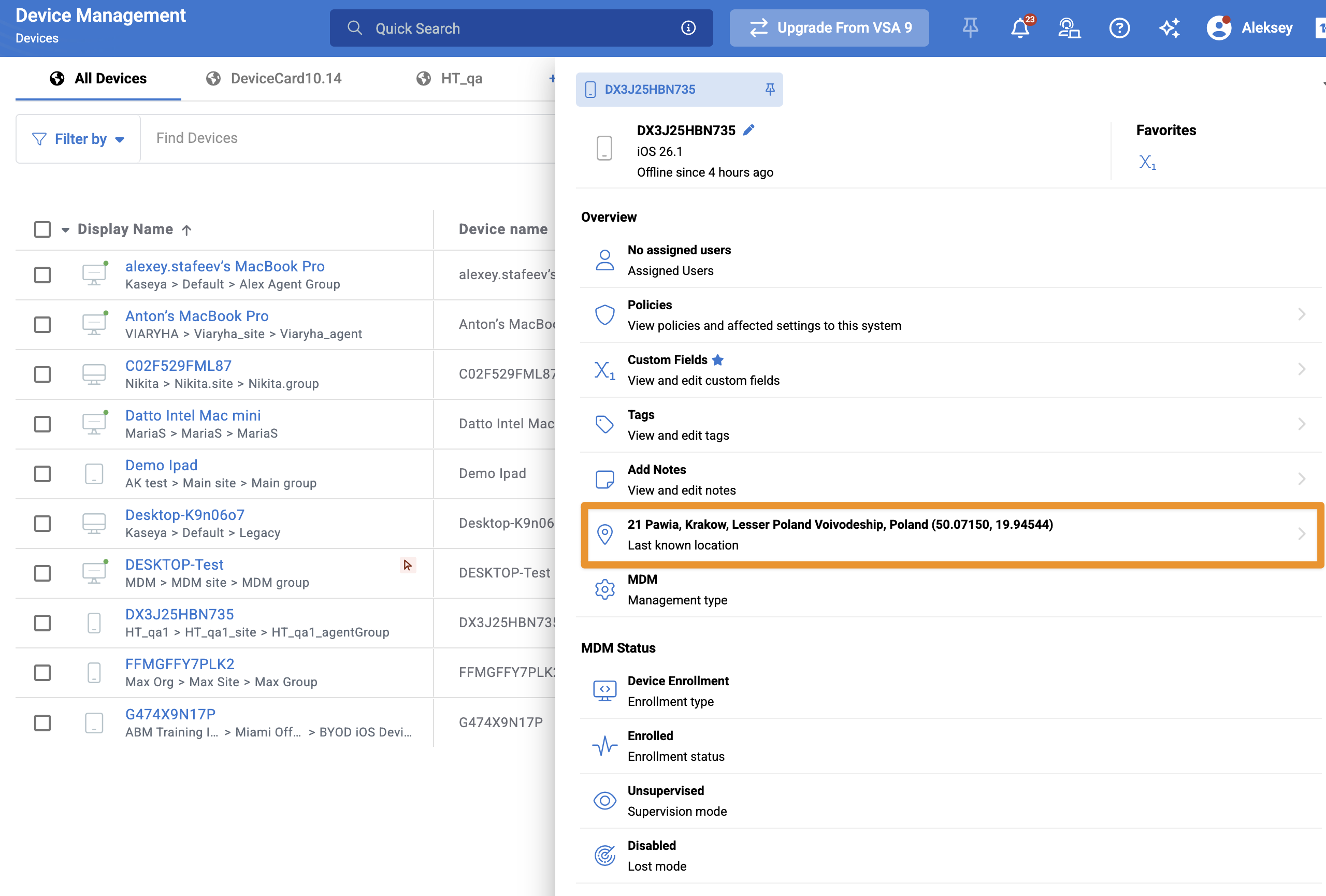
Task: Click the Quick Search info icon
Action: point(688,28)
